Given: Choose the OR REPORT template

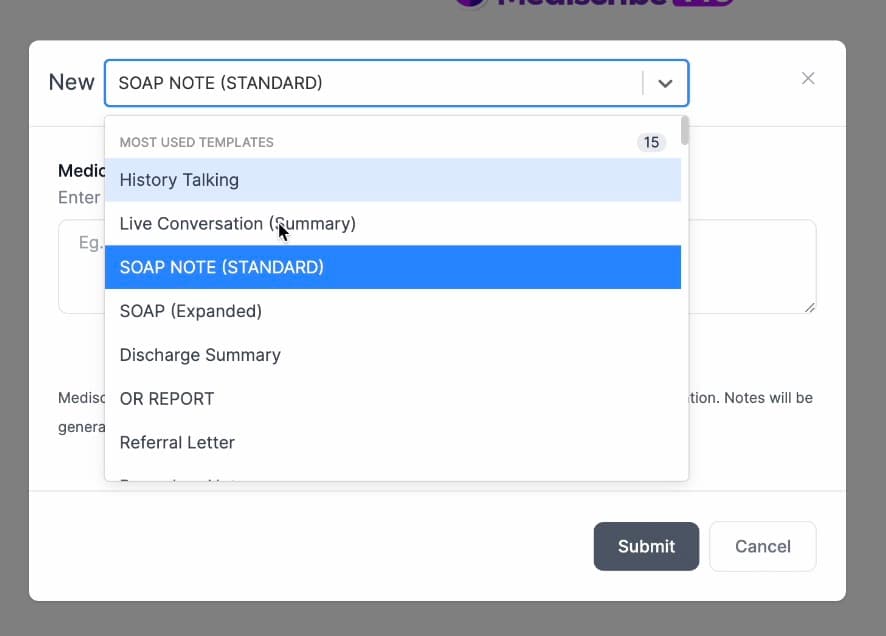Looking at the screenshot, I should coord(166,399).
